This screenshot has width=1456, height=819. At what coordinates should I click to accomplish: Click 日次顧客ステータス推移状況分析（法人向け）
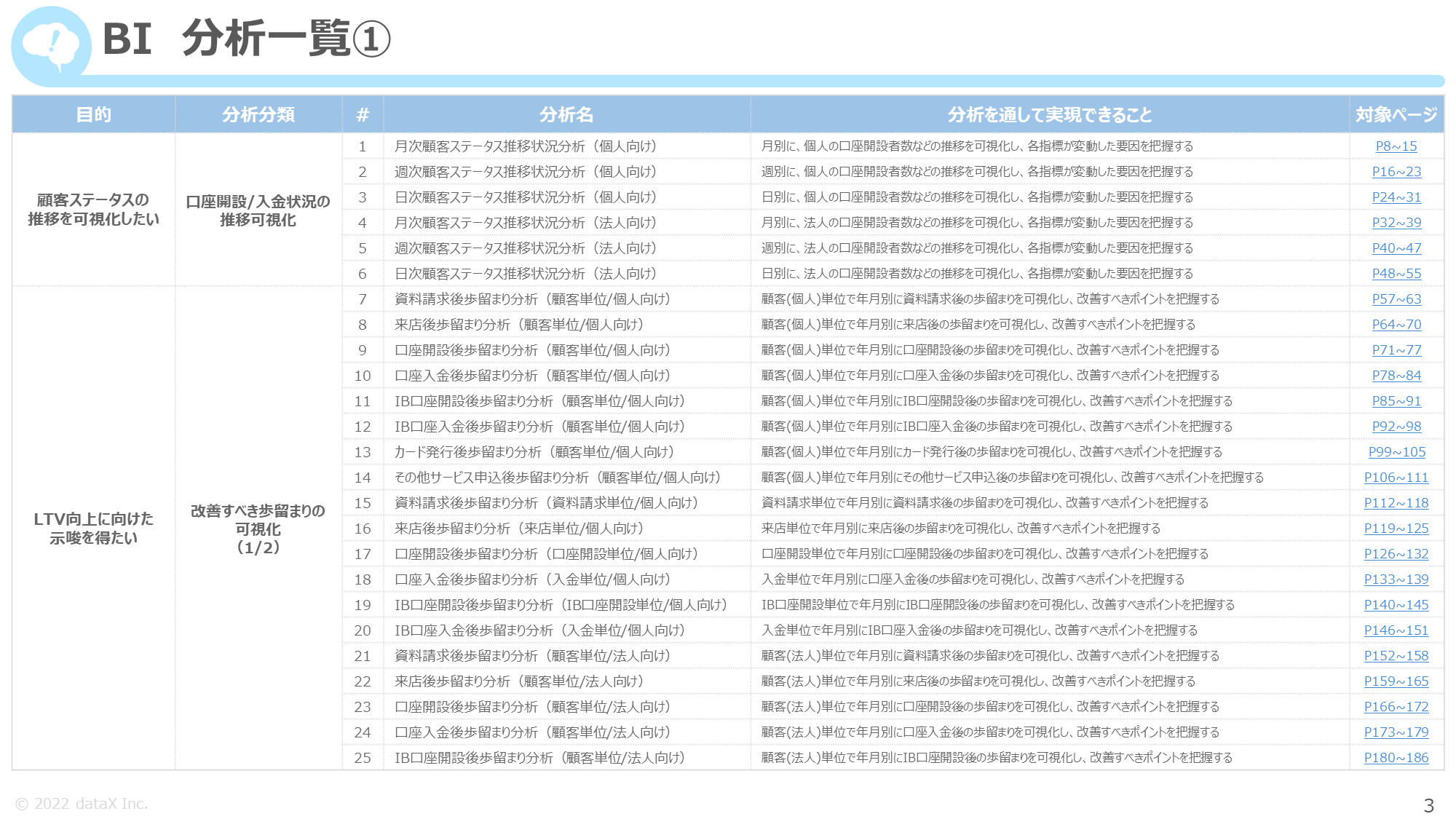[526, 274]
